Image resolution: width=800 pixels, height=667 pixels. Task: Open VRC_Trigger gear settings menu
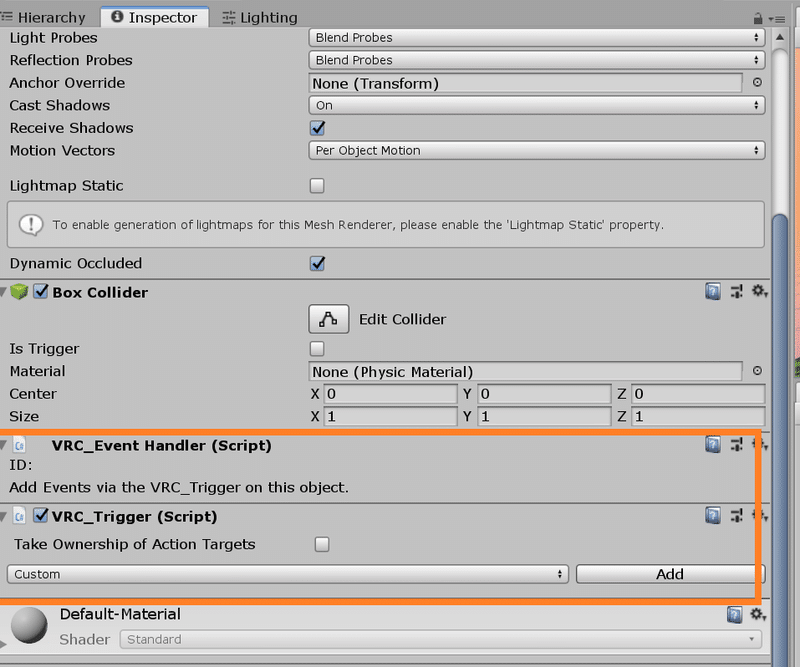coord(760,515)
